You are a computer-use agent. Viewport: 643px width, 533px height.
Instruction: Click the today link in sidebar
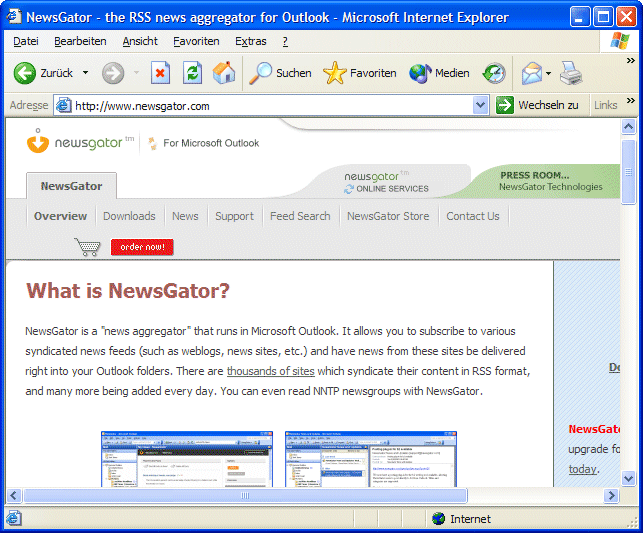tap(582, 469)
